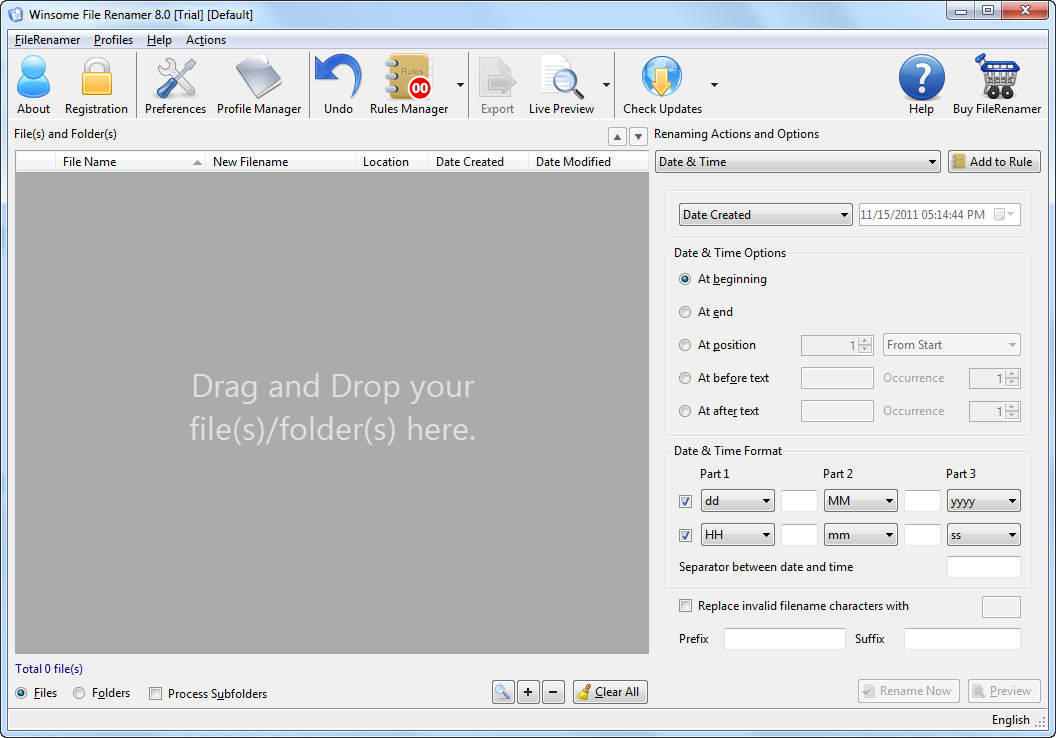Sort by New Filename column header
The width and height of the screenshot is (1056, 738).
coord(281,162)
